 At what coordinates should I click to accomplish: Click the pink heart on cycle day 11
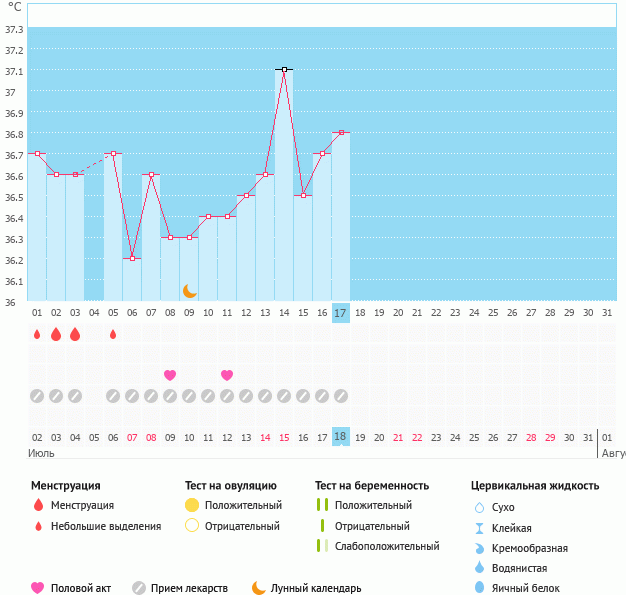pos(227,375)
